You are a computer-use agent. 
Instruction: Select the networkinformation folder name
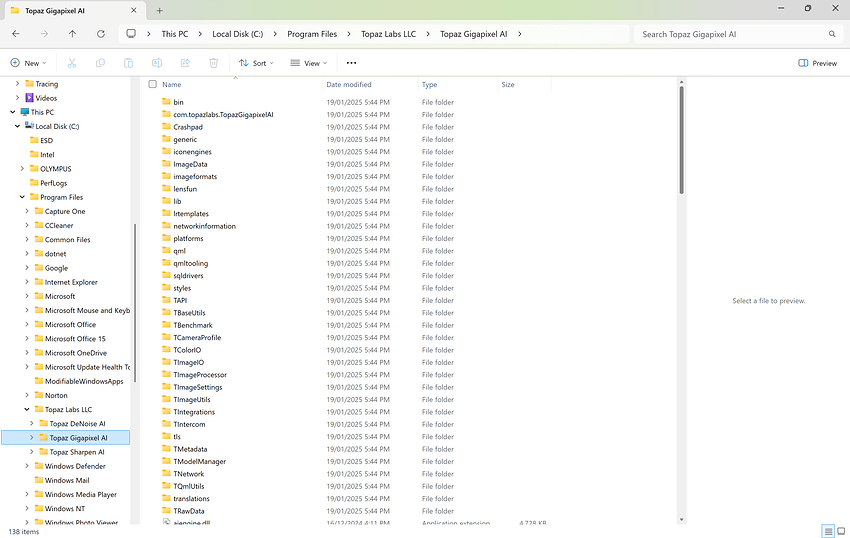pyautogui.click(x=204, y=226)
